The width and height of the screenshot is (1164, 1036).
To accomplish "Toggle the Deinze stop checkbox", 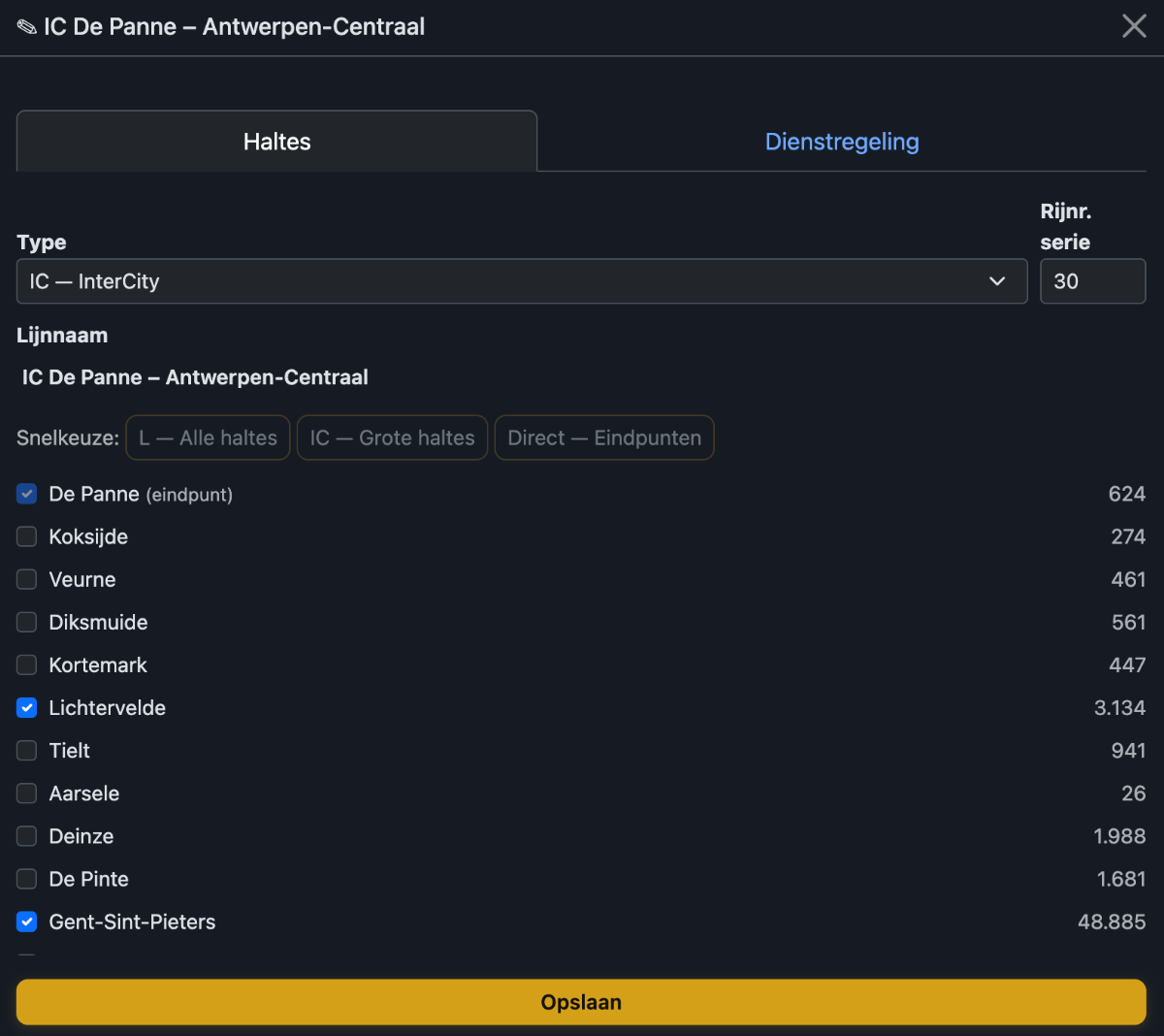I will tap(27, 836).
